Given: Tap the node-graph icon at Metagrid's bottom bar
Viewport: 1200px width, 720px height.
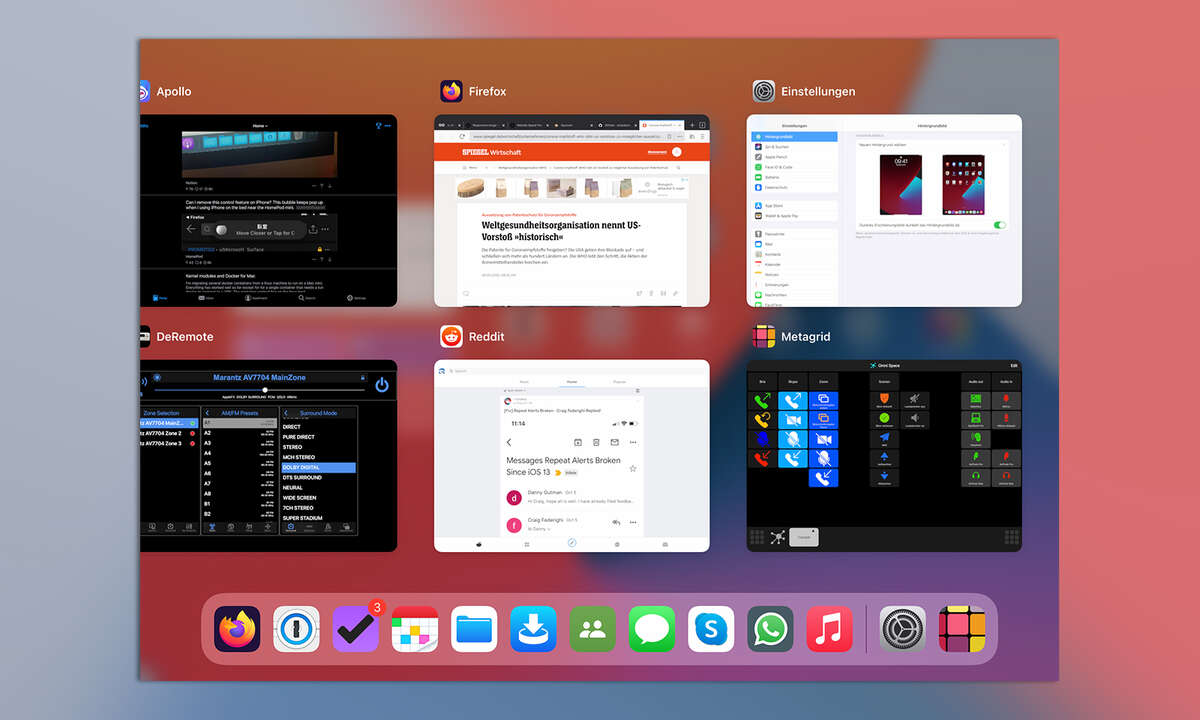Looking at the screenshot, I should 778,537.
